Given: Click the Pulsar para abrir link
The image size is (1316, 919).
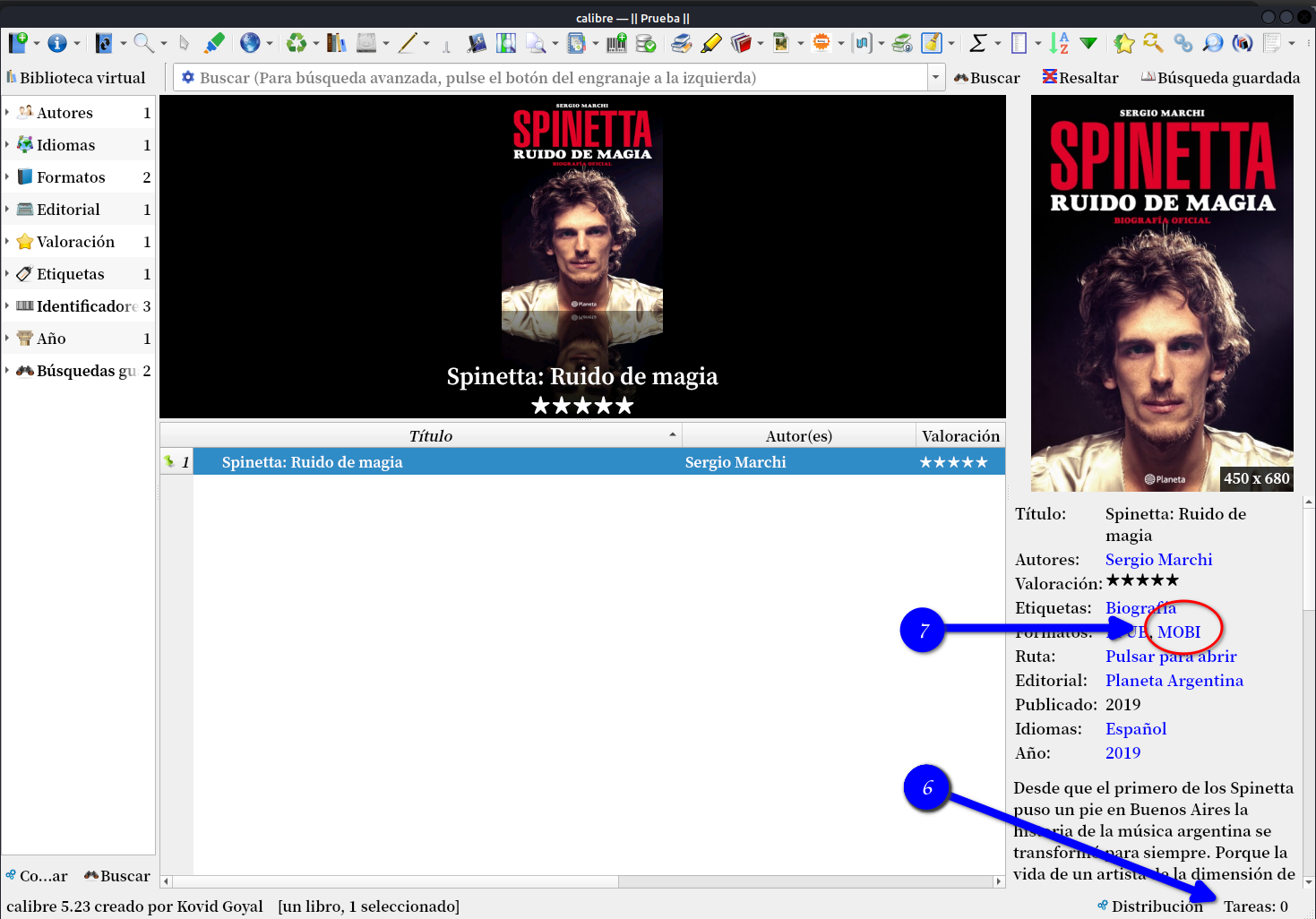Looking at the screenshot, I should point(1171,657).
